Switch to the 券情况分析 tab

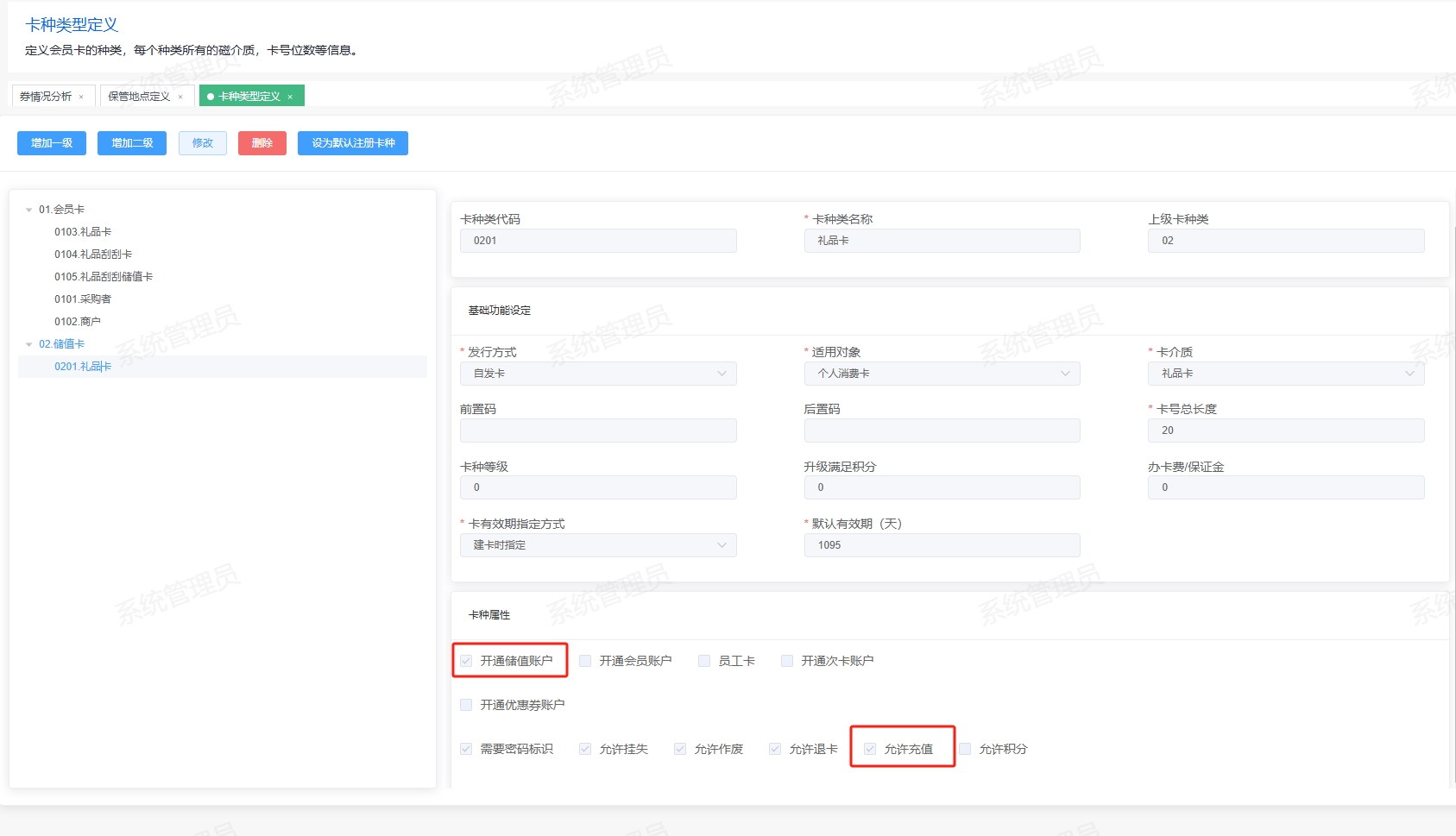click(46, 97)
